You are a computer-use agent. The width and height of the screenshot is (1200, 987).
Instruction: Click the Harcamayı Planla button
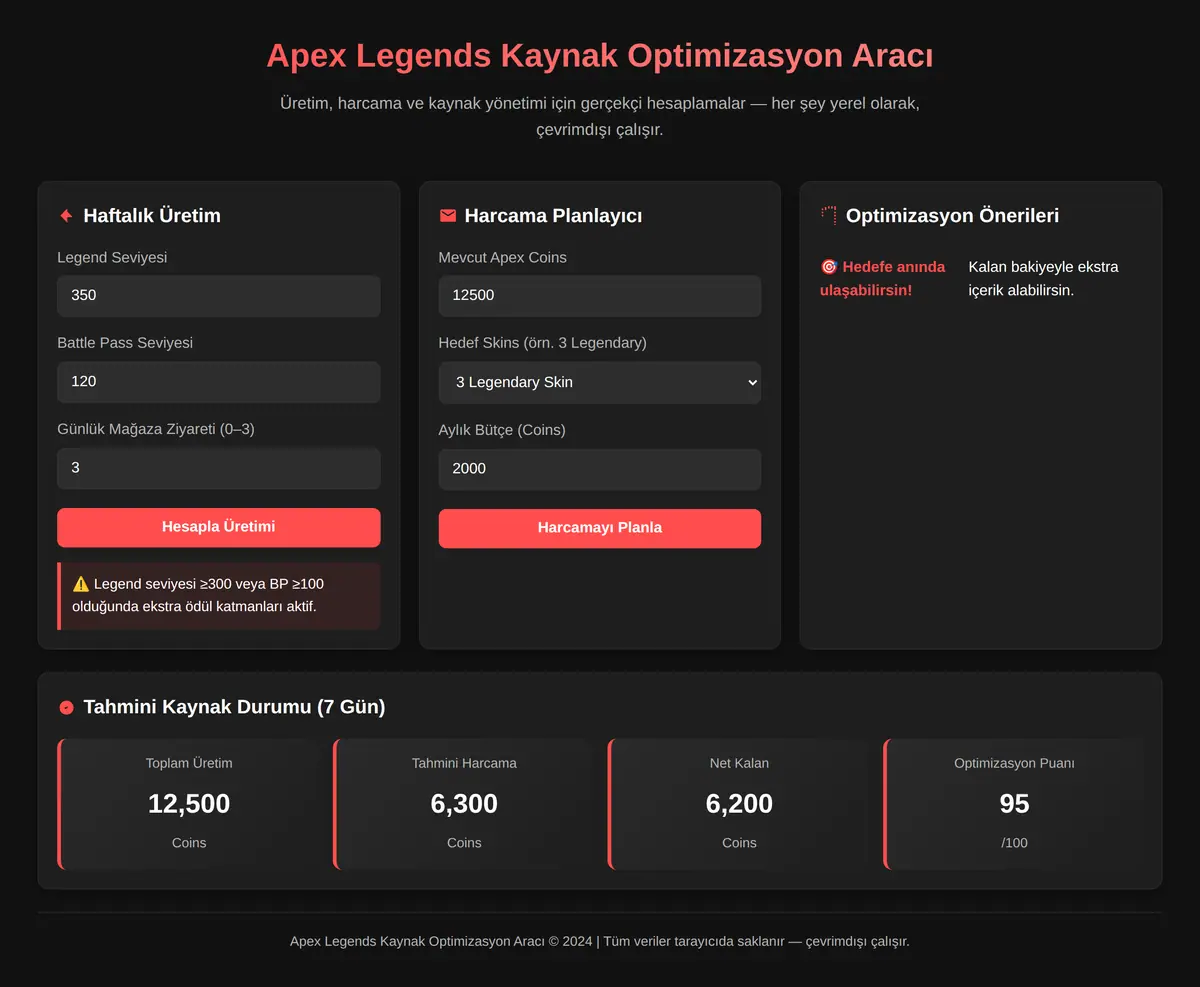[600, 528]
